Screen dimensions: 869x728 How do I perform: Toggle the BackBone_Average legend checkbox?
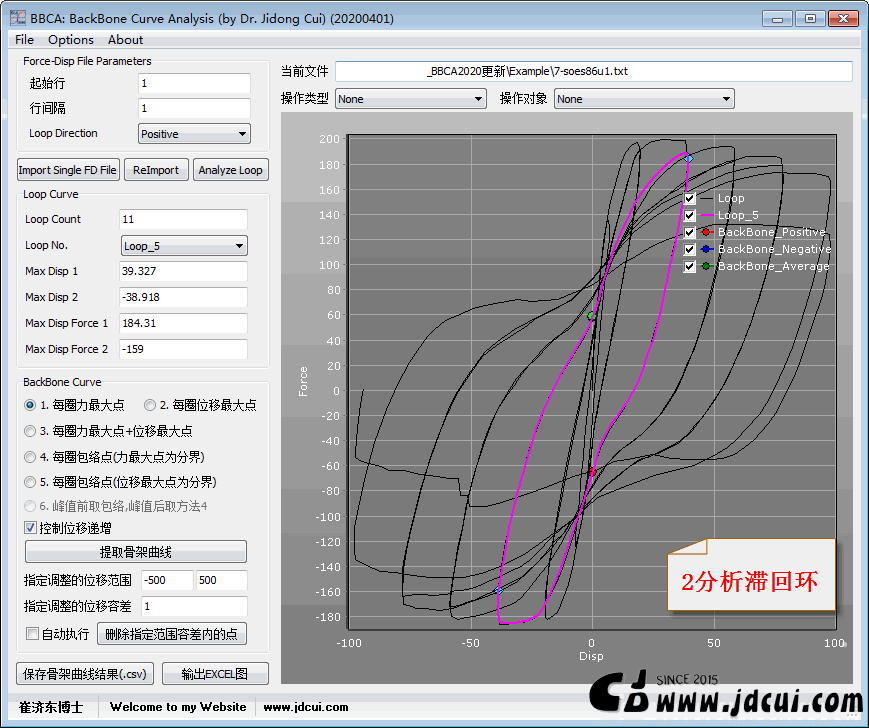(x=689, y=266)
